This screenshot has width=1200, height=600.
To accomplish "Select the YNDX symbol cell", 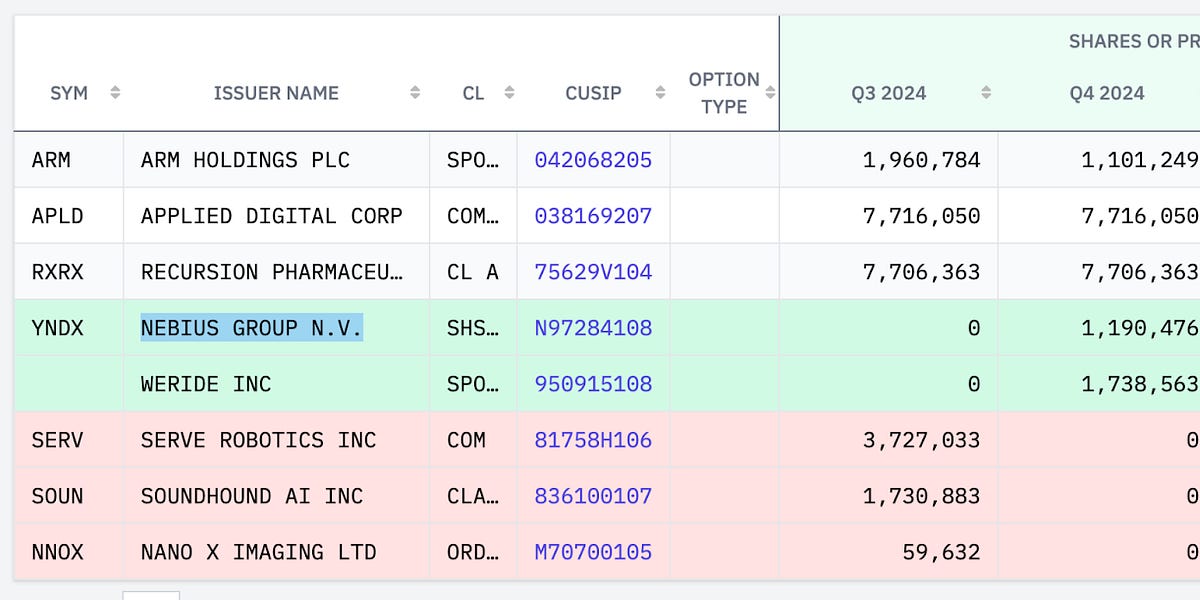I will [69, 328].
